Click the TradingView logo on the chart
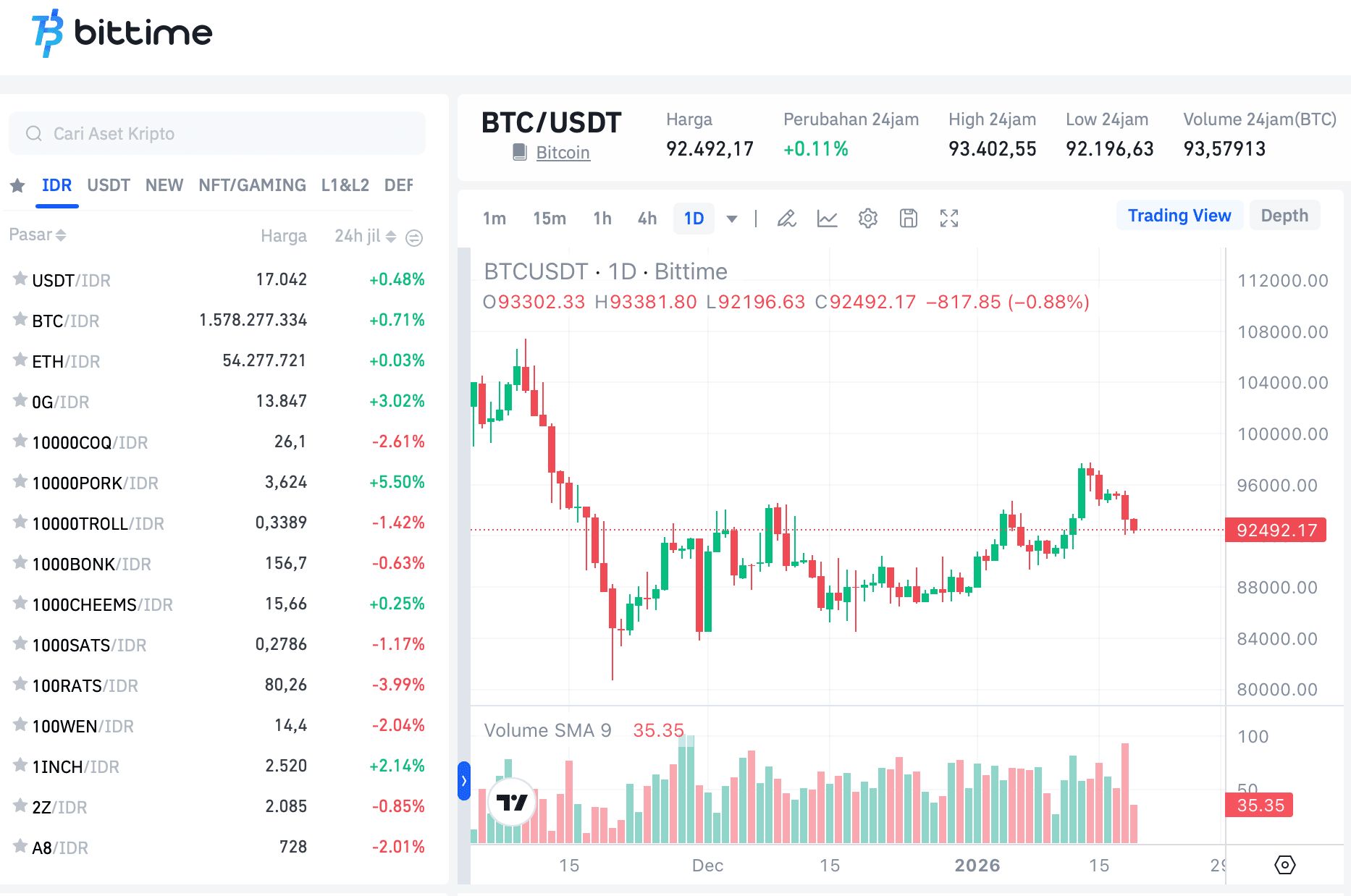Viewport: 1351px width, 896px height. pos(512,802)
